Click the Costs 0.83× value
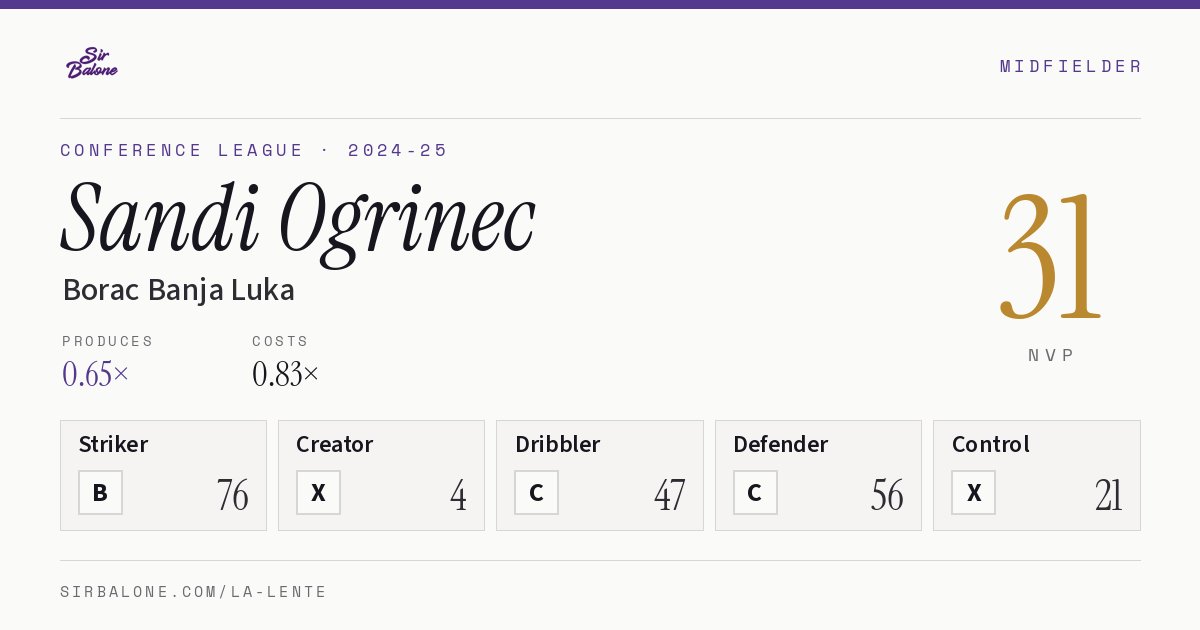Image resolution: width=1200 pixels, height=630 pixels. [285, 374]
